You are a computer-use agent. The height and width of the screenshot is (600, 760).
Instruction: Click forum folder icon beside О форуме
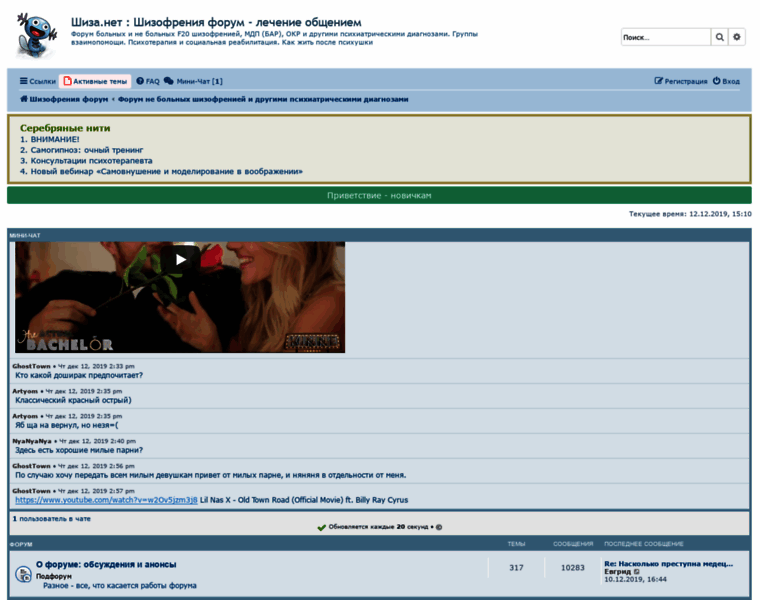click(x=23, y=574)
